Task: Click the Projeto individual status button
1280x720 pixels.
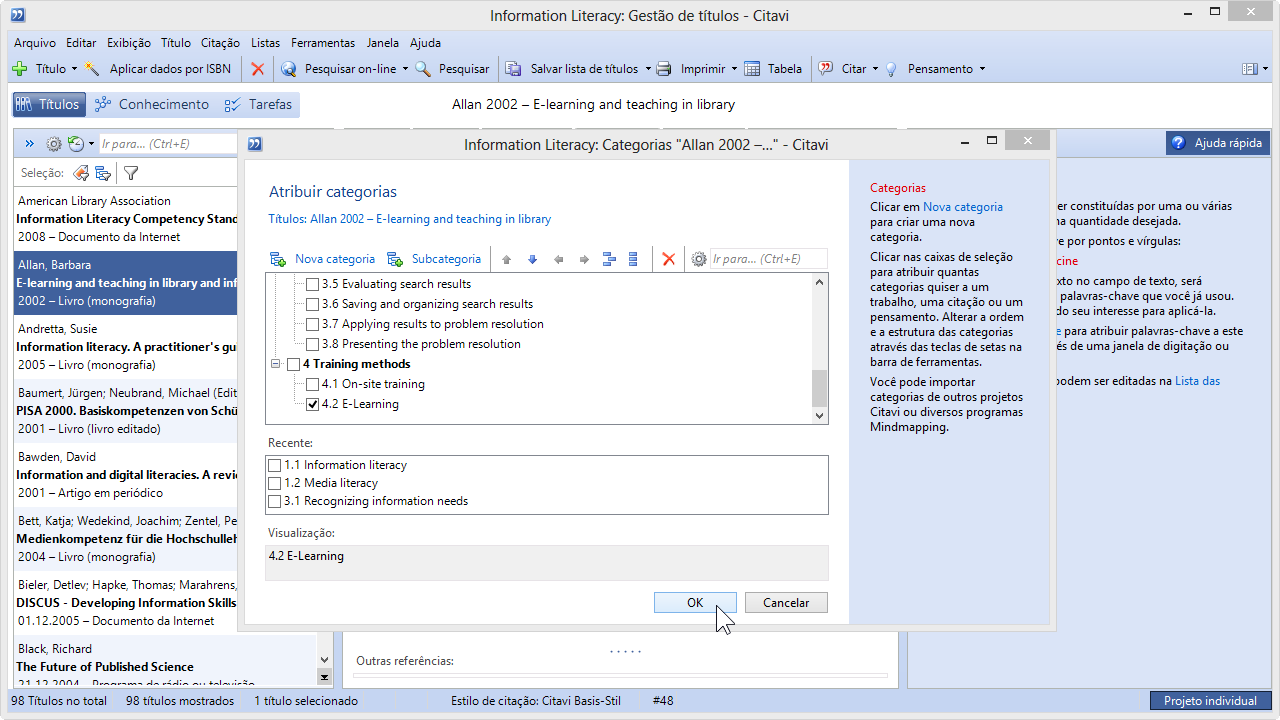Action: tap(1210, 701)
